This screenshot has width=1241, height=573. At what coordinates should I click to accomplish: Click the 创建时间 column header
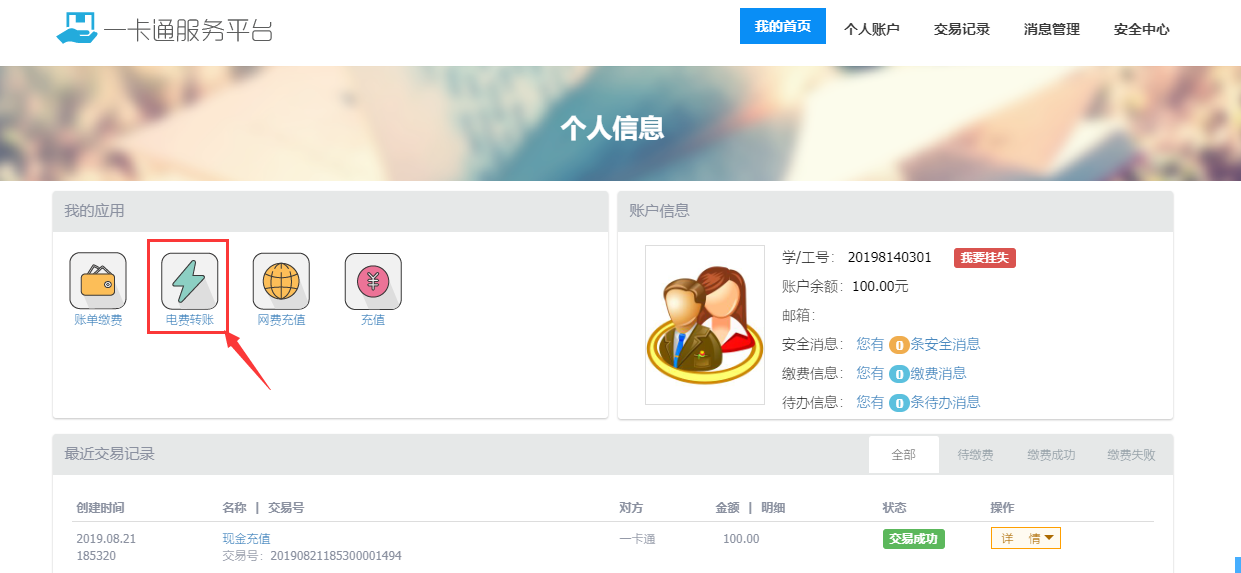[100, 508]
